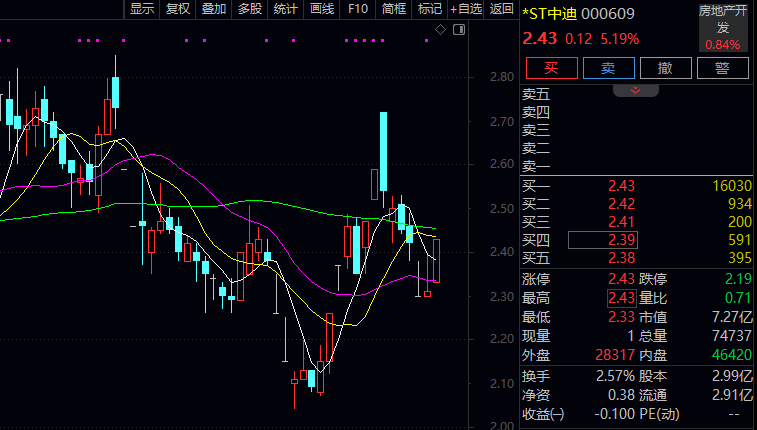Click the diamond icon above the chart
757x430 pixels.
[440, 30]
